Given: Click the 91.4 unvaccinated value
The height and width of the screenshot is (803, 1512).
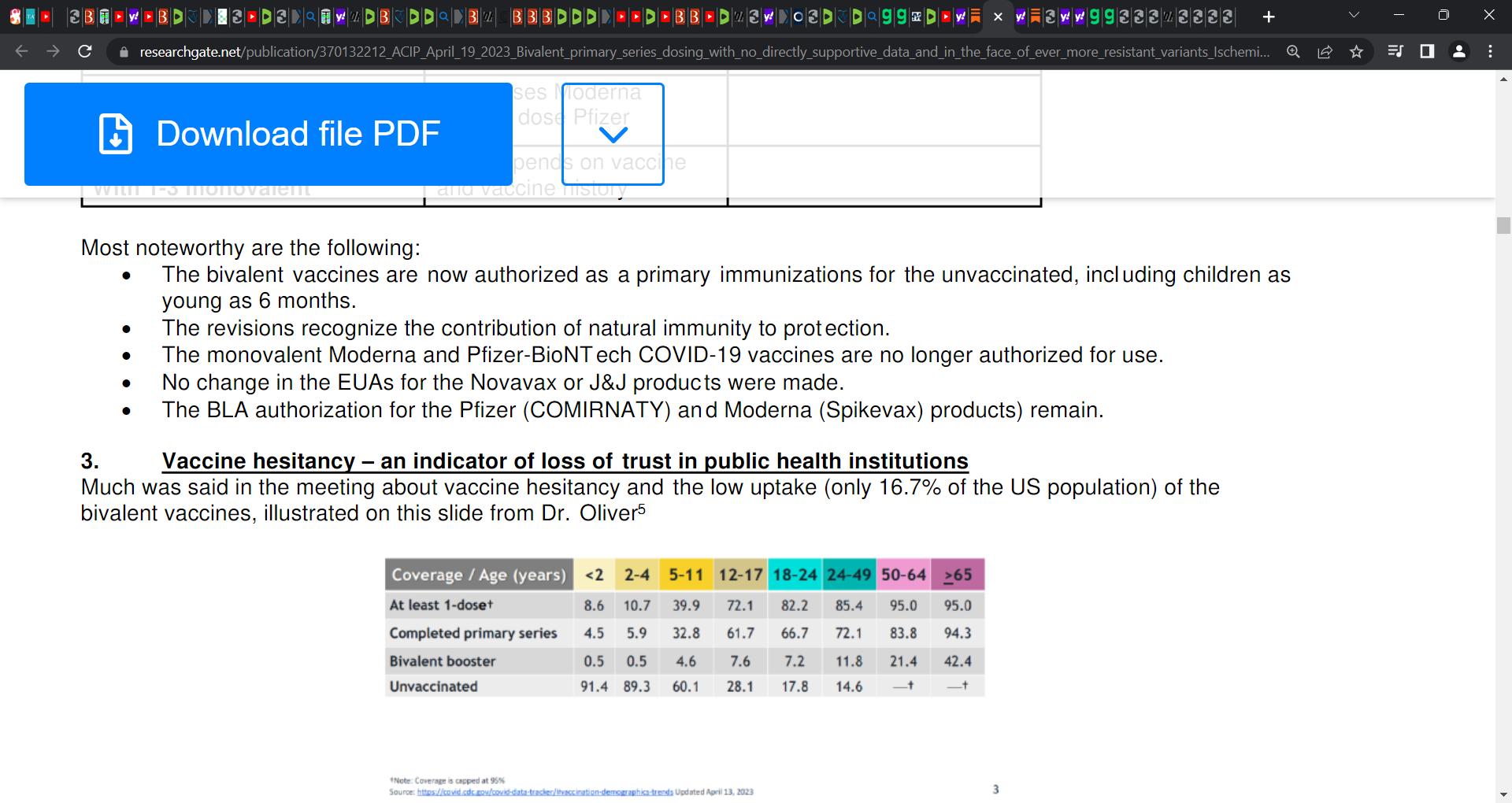Looking at the screenshot, I should (x=595, y=686).
